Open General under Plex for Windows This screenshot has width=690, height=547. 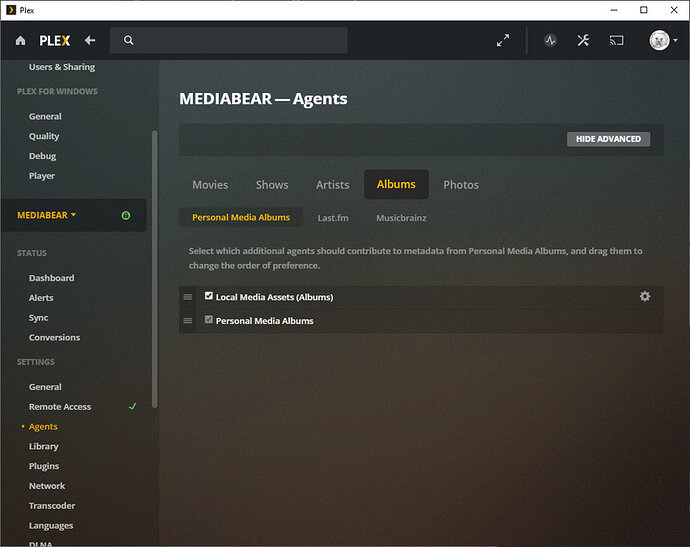click(x=45, y=117)
